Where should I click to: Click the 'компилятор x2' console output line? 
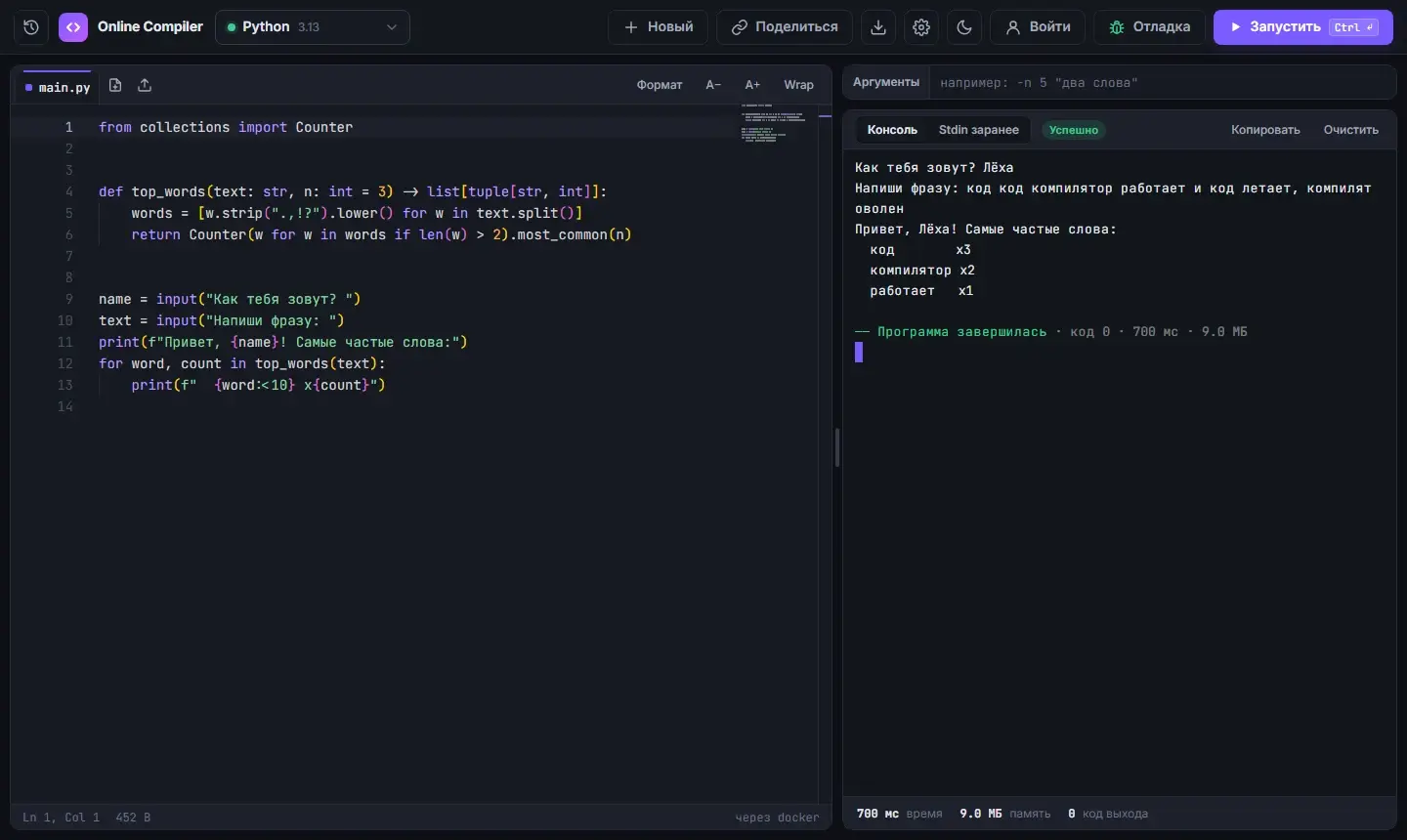922,271
